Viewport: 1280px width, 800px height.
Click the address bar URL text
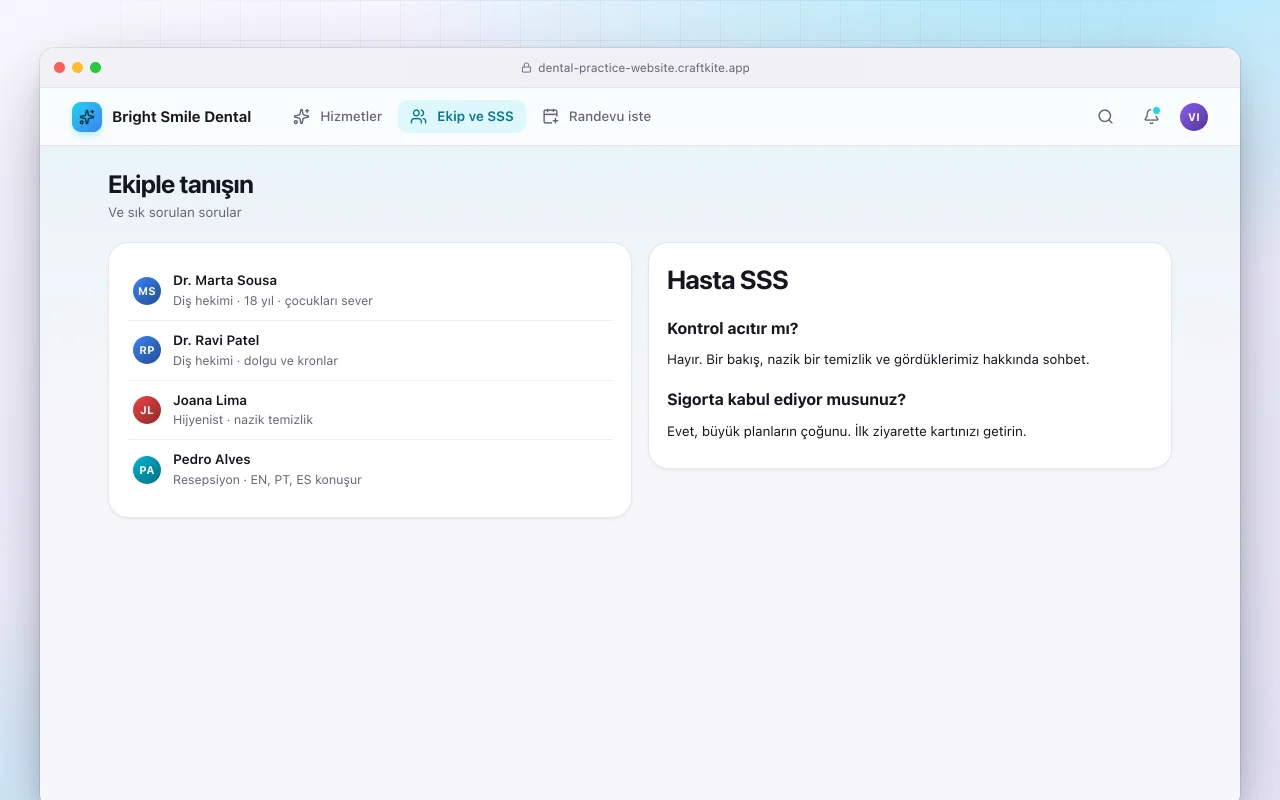coord(644,68)
